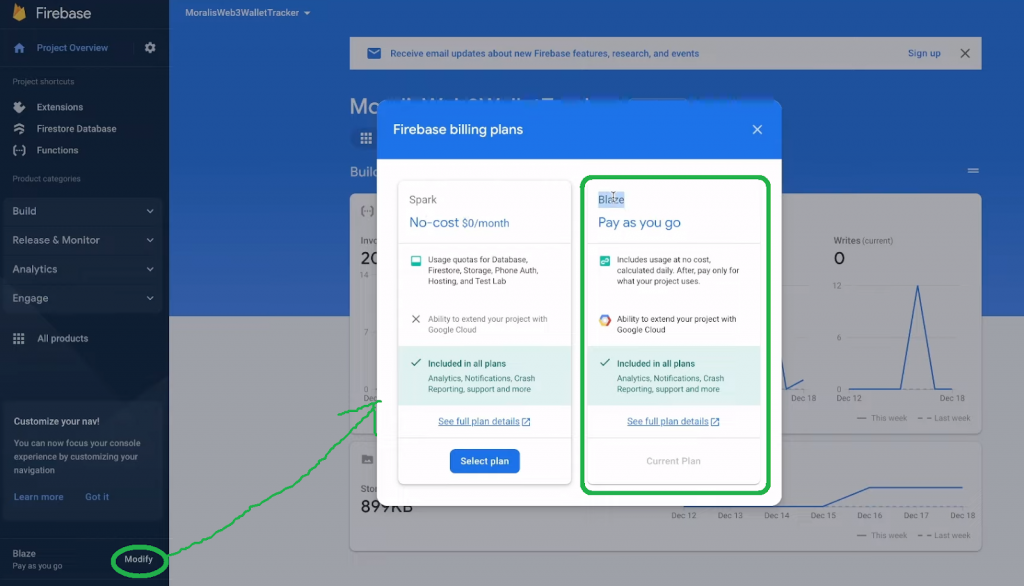Open project settings gear icon
This screenshot has height=586, width=1024.
[150, 48]
